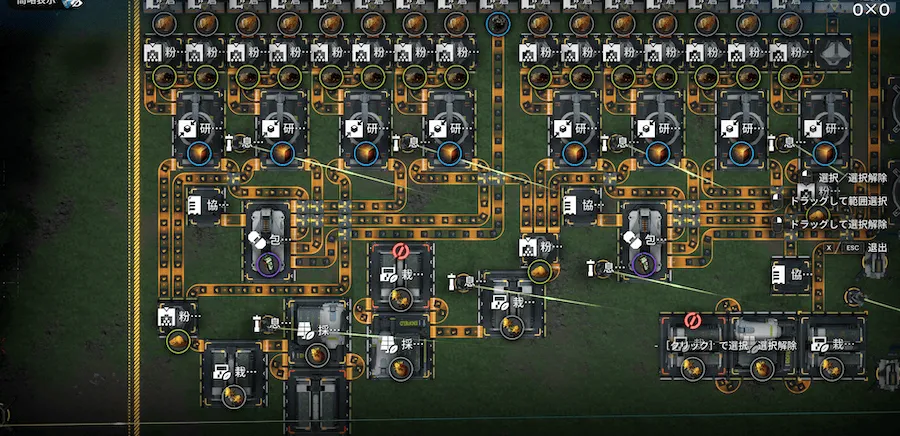Select the 協 building below the ESC hint

coord(791,275)
